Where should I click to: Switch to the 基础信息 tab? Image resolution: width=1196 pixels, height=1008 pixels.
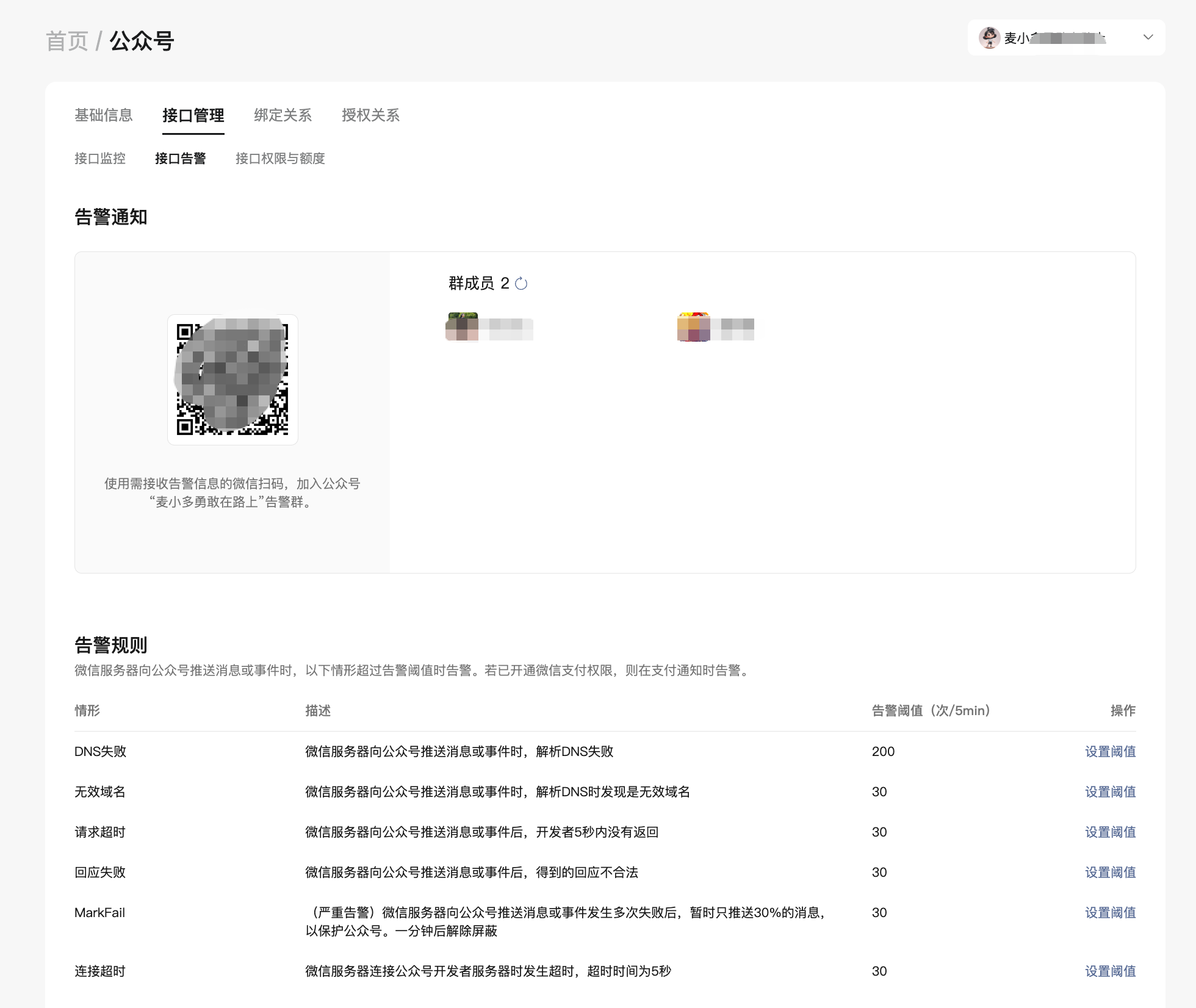point(104,115)
